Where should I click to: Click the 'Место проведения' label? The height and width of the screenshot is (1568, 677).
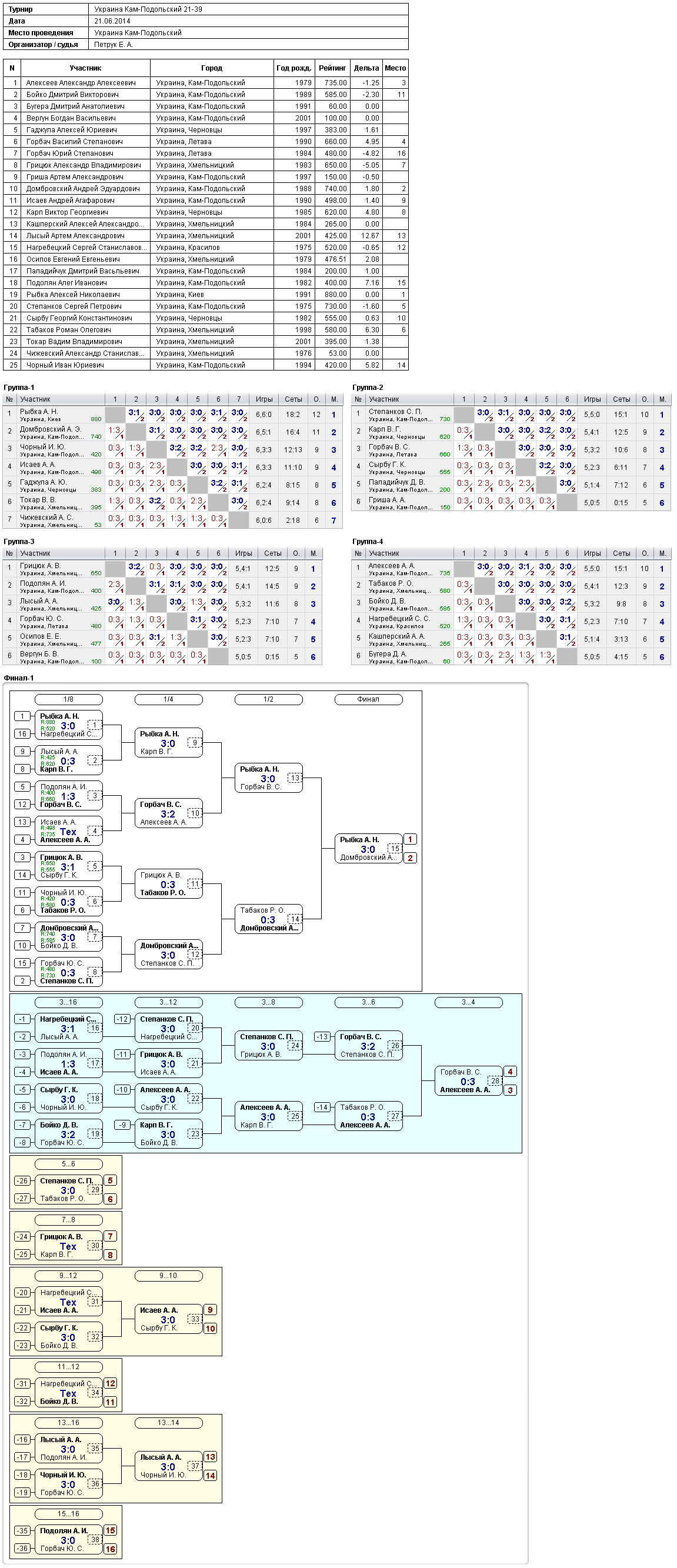(x=41, y=33)
